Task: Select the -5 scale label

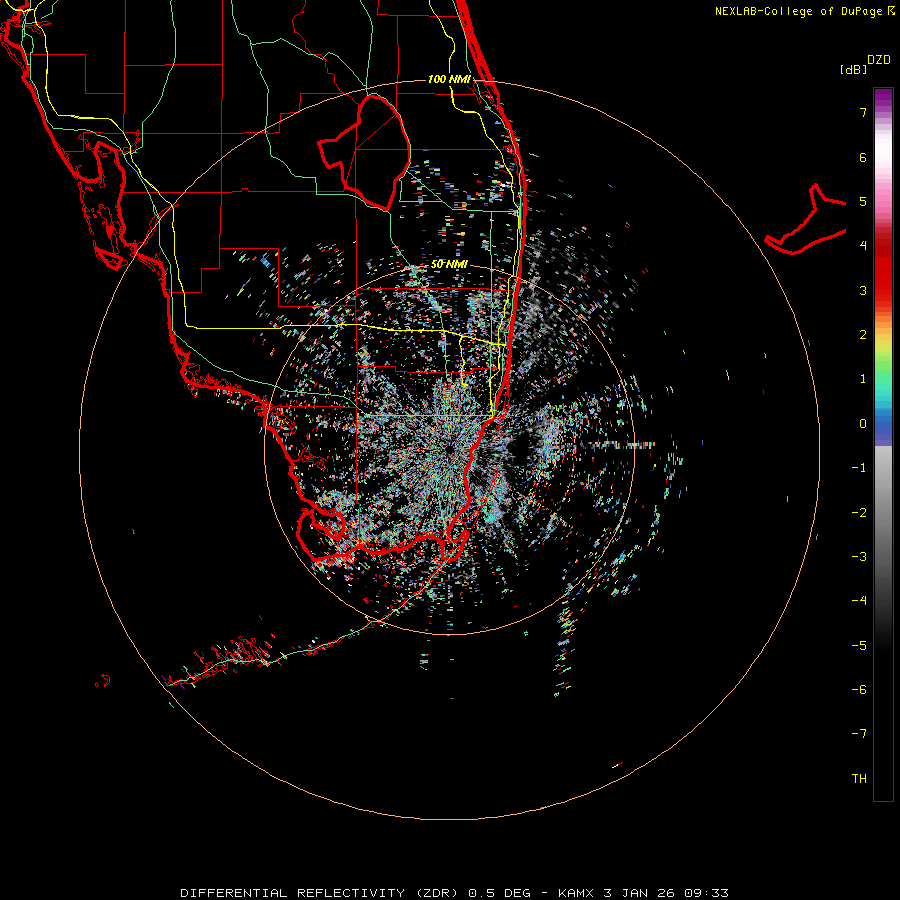Action: (x=859, y=646)
